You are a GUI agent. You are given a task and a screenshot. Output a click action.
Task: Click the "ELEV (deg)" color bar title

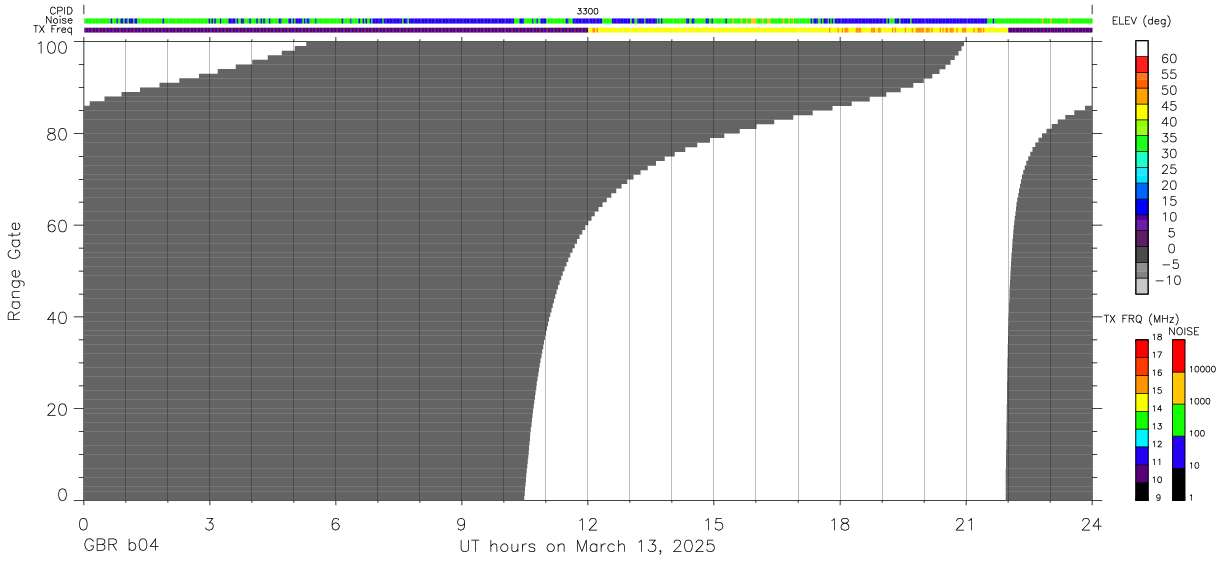pyautogui.click(x=1143, y=22)
